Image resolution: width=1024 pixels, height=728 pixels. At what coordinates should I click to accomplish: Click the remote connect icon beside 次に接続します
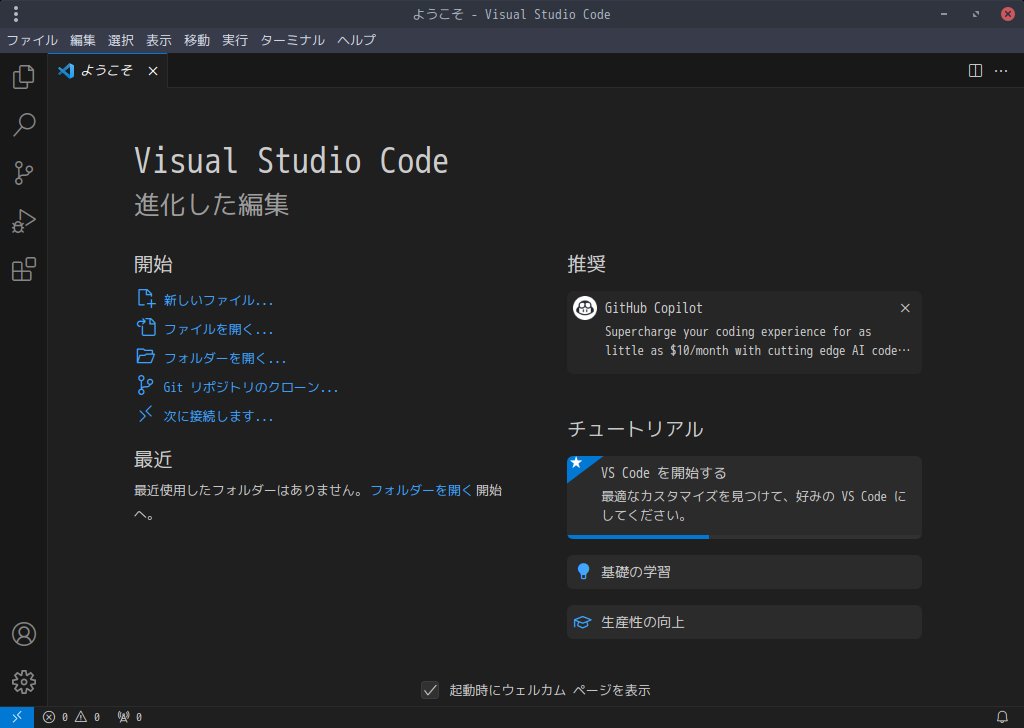coord(146,414)
